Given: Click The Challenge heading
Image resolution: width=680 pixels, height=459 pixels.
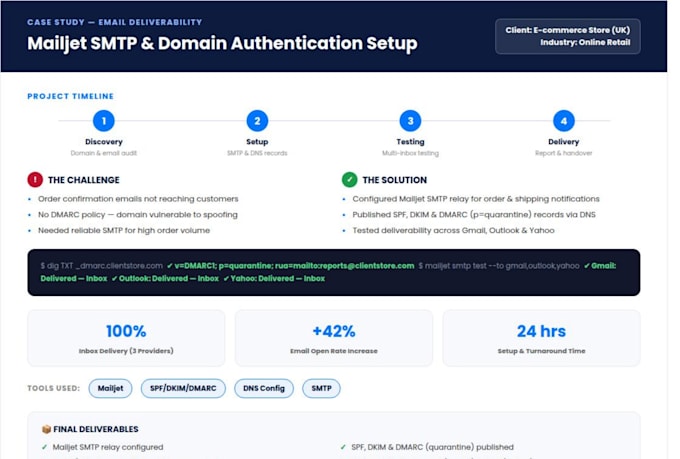Looking at the screenshot, I should coord(84,180).
